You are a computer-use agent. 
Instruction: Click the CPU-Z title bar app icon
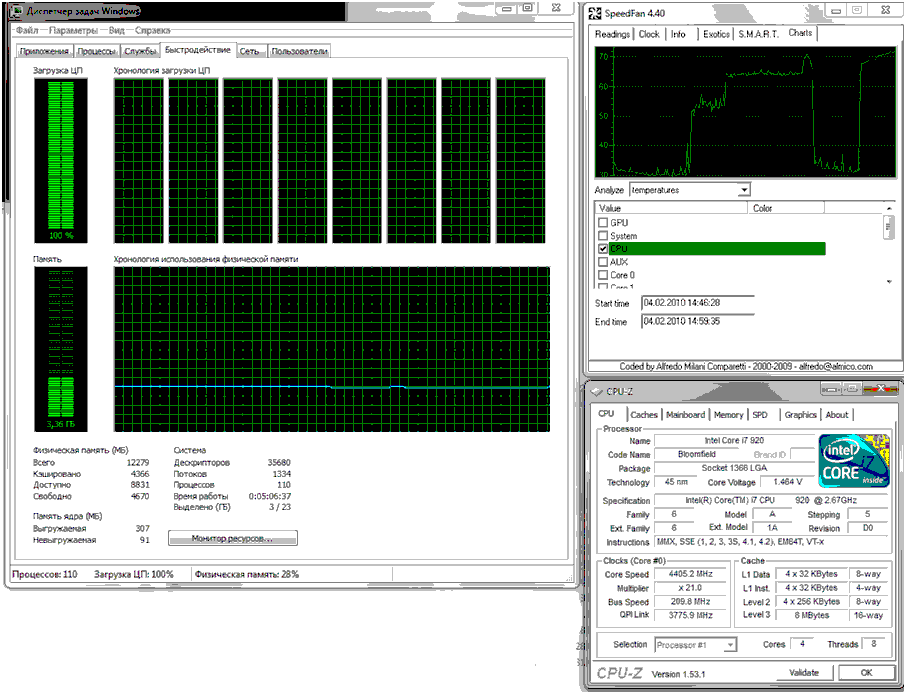coord(597,392)
